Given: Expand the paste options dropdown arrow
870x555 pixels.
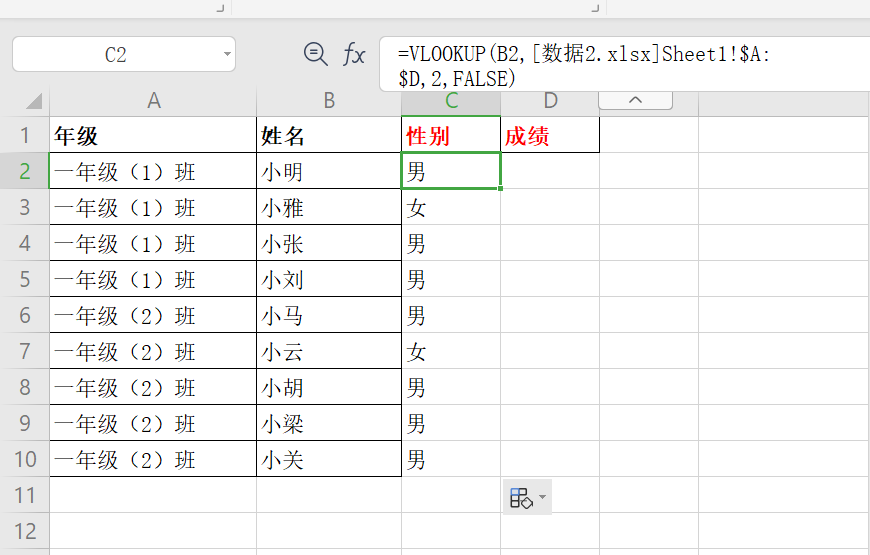Looking at the screenshot, I should pos(543,497).
